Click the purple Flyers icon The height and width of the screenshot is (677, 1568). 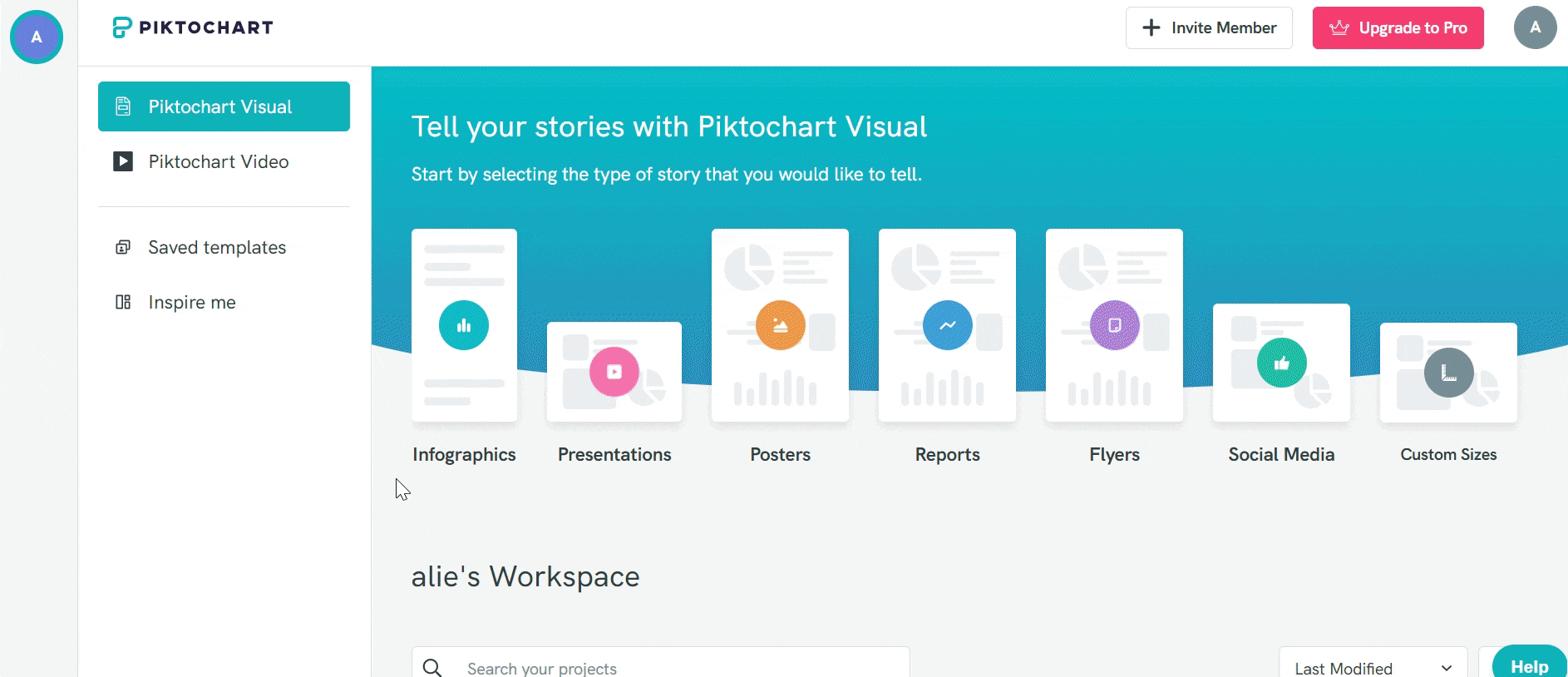pos(1114,325)
